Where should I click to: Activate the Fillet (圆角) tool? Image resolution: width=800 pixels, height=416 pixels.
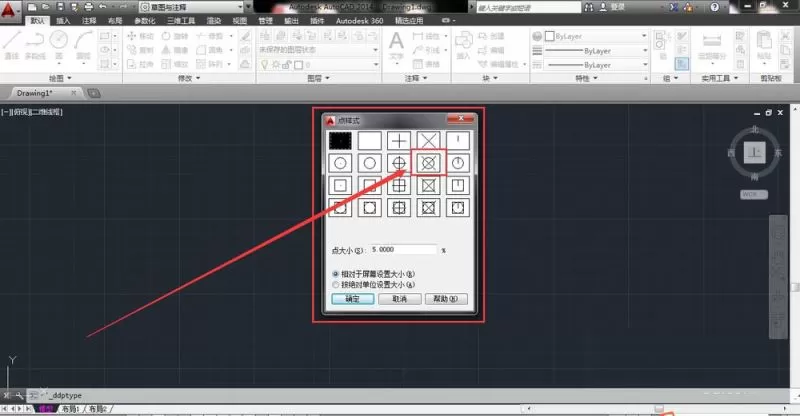point(210,50)
